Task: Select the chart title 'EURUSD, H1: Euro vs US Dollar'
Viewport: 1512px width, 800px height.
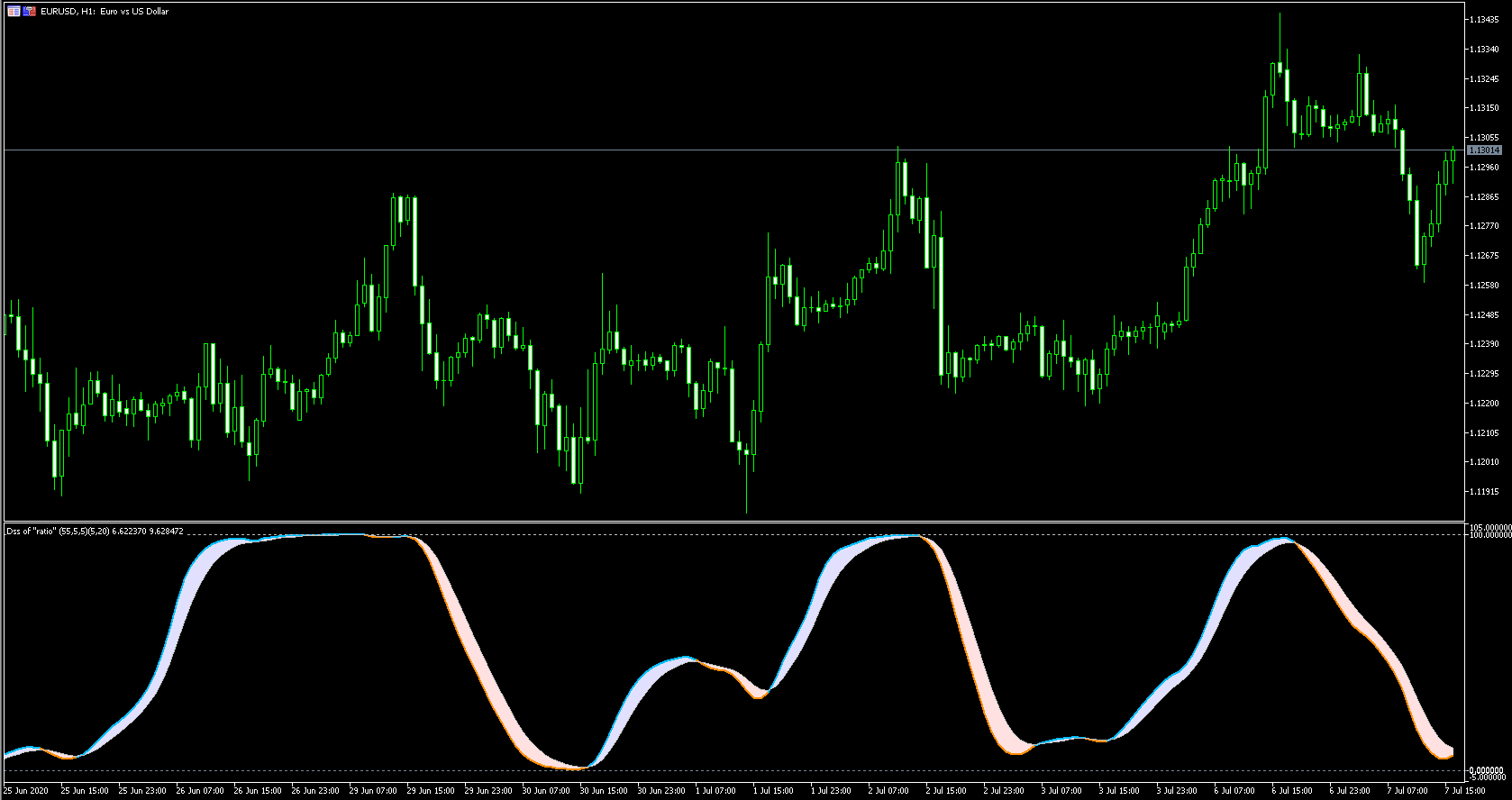Action: pos(105,12)
